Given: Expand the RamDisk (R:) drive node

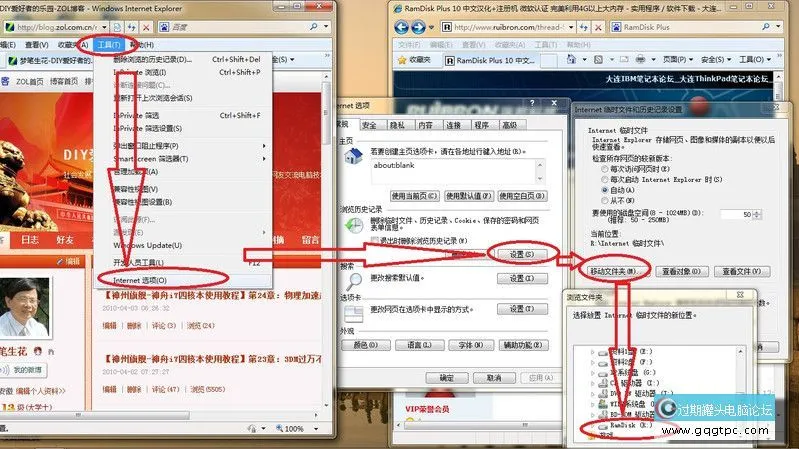Looking at the screenshot, I should 593,425.
